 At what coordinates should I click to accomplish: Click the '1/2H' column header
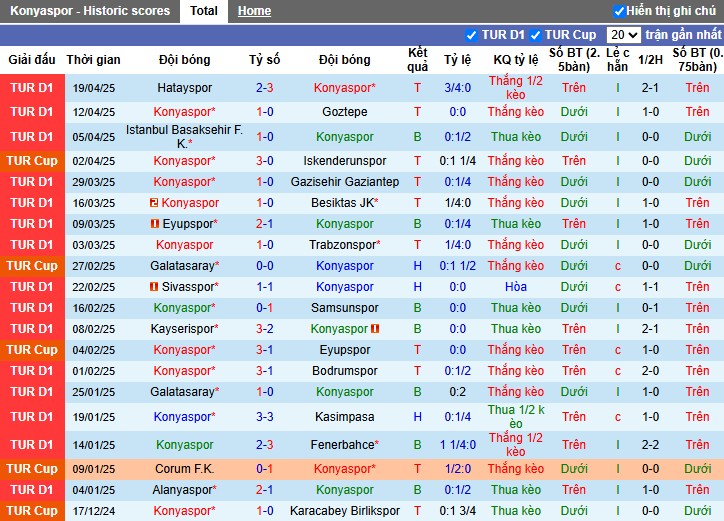650,60
